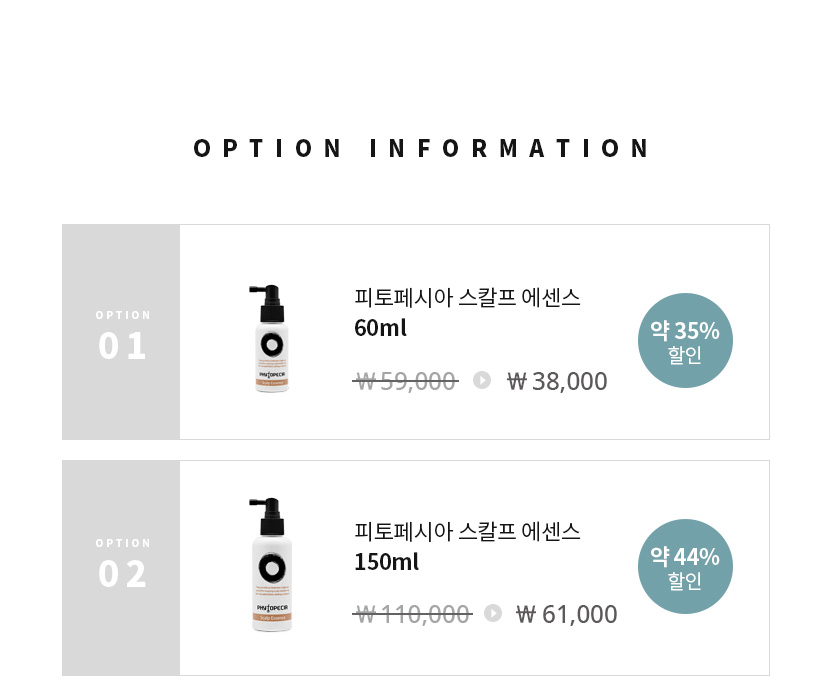Screen dimensions: 840x700
Task: Click the 150ml product title text
Action: point(467,546)
